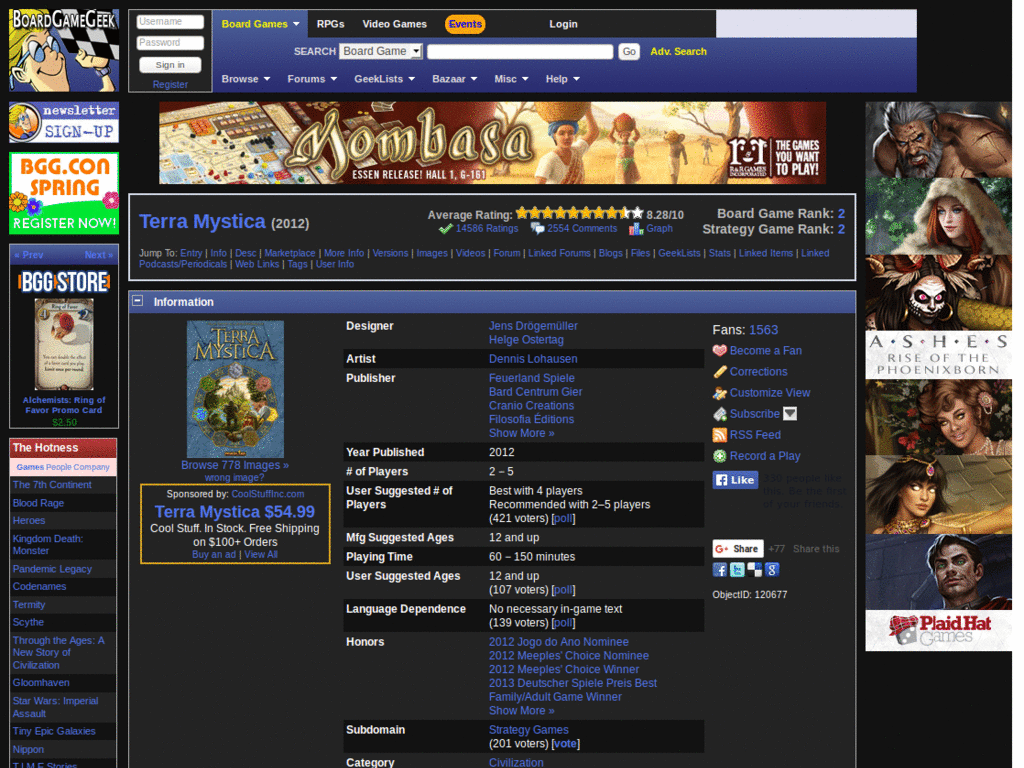This screenshot has width=1024, height=768.
Task: Show more publishers
Action: pyautogui.click(x=521, y=433)
